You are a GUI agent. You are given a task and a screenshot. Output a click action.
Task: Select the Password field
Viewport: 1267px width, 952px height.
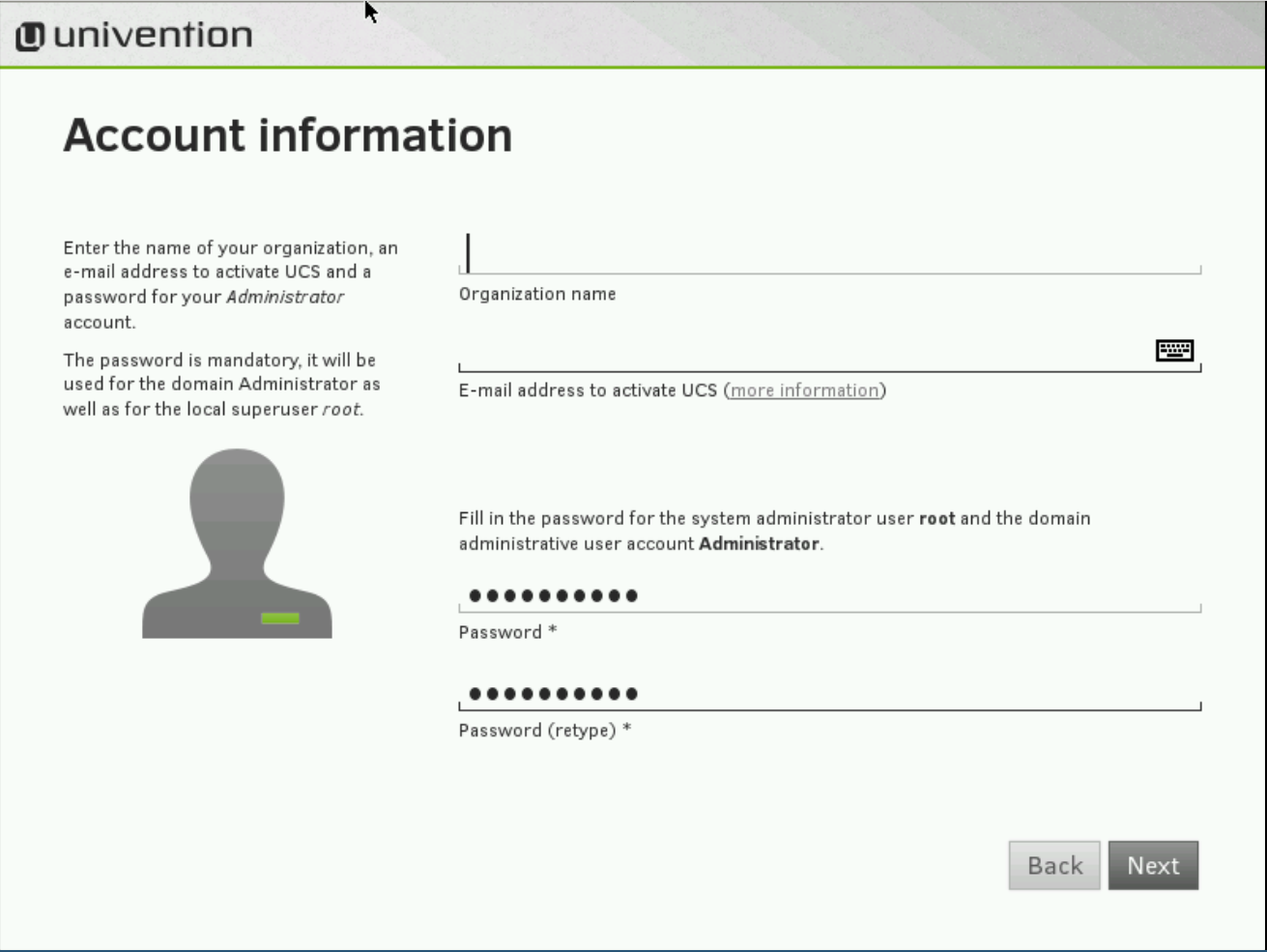828,595
